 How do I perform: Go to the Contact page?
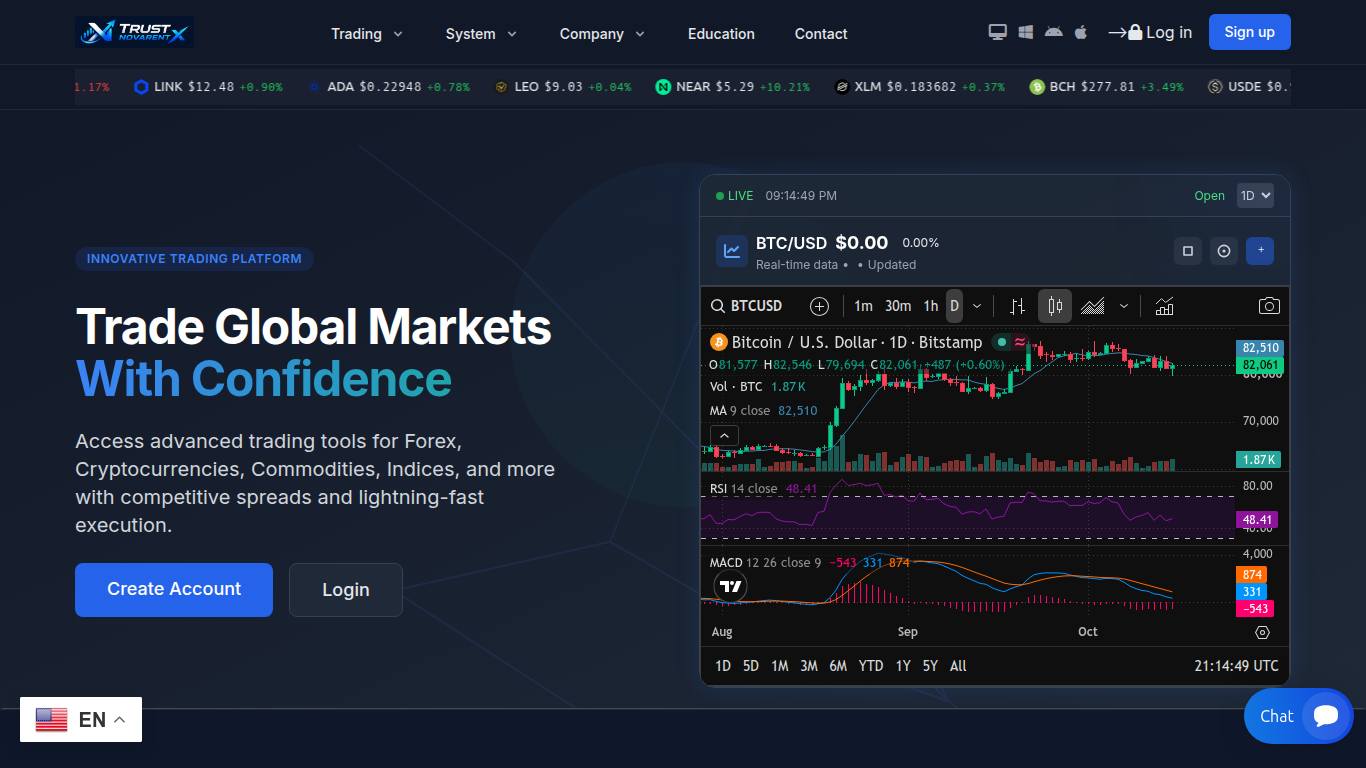pyautogui.click(x=821, y=34)
